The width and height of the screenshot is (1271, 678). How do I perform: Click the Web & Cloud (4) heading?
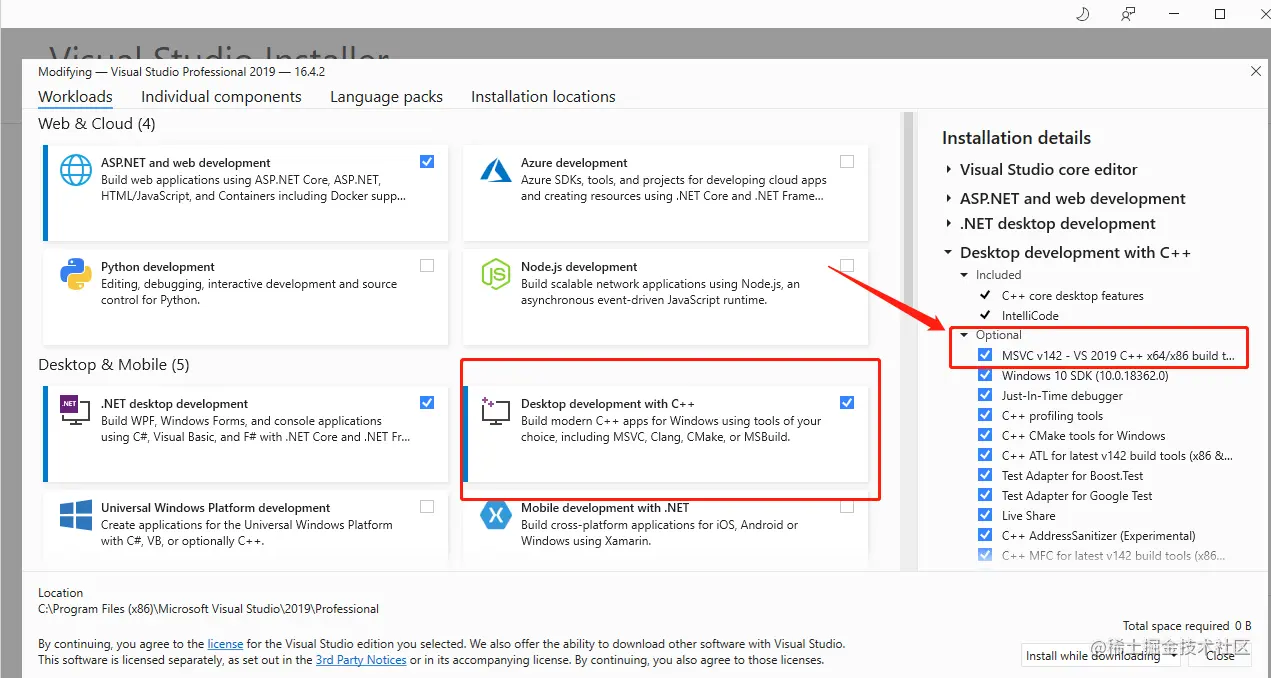pos(96,124)
